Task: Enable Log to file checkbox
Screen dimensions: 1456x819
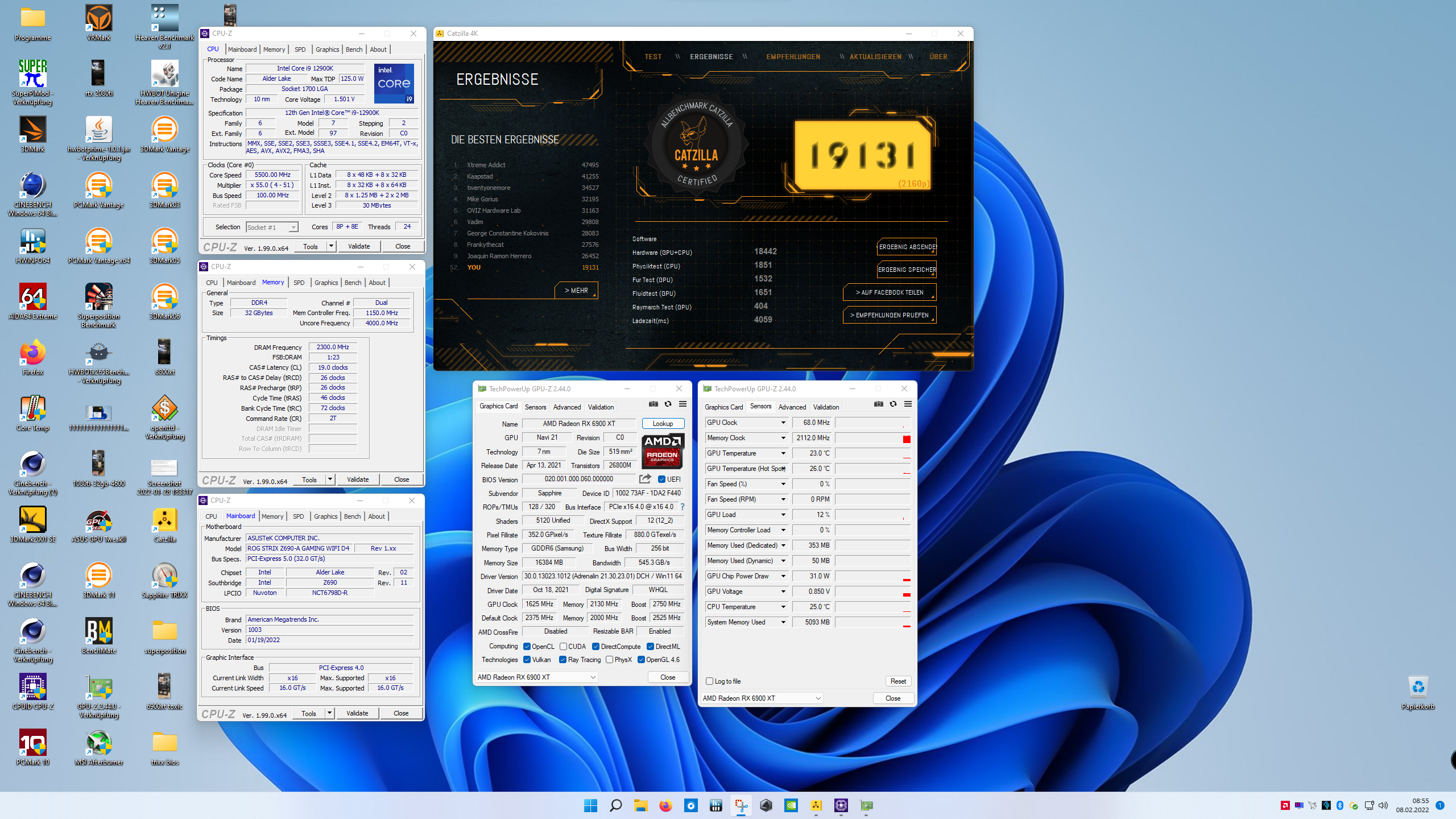Action: click(709, 681)
